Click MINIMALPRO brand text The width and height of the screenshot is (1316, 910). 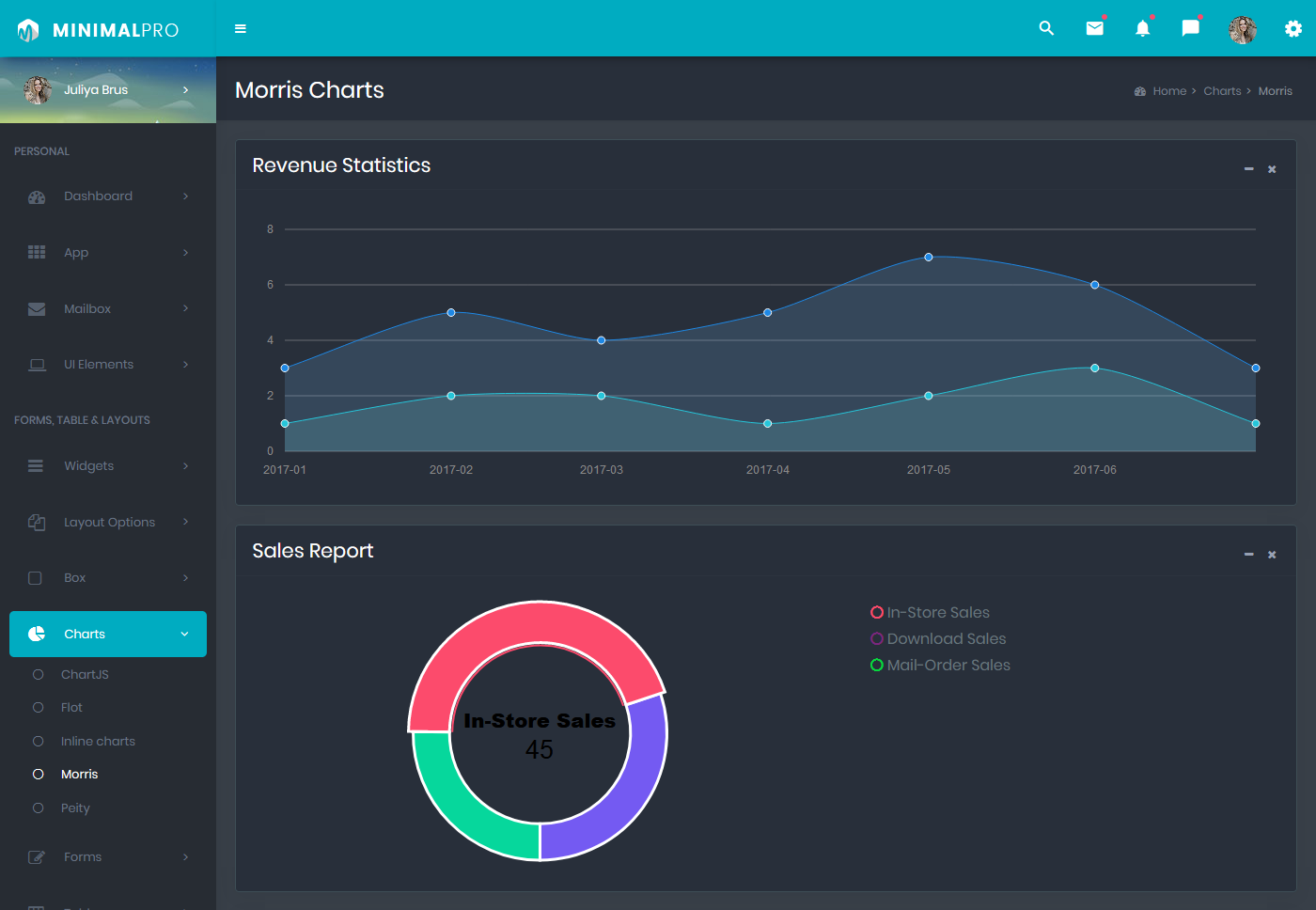(x=116, y=30)
